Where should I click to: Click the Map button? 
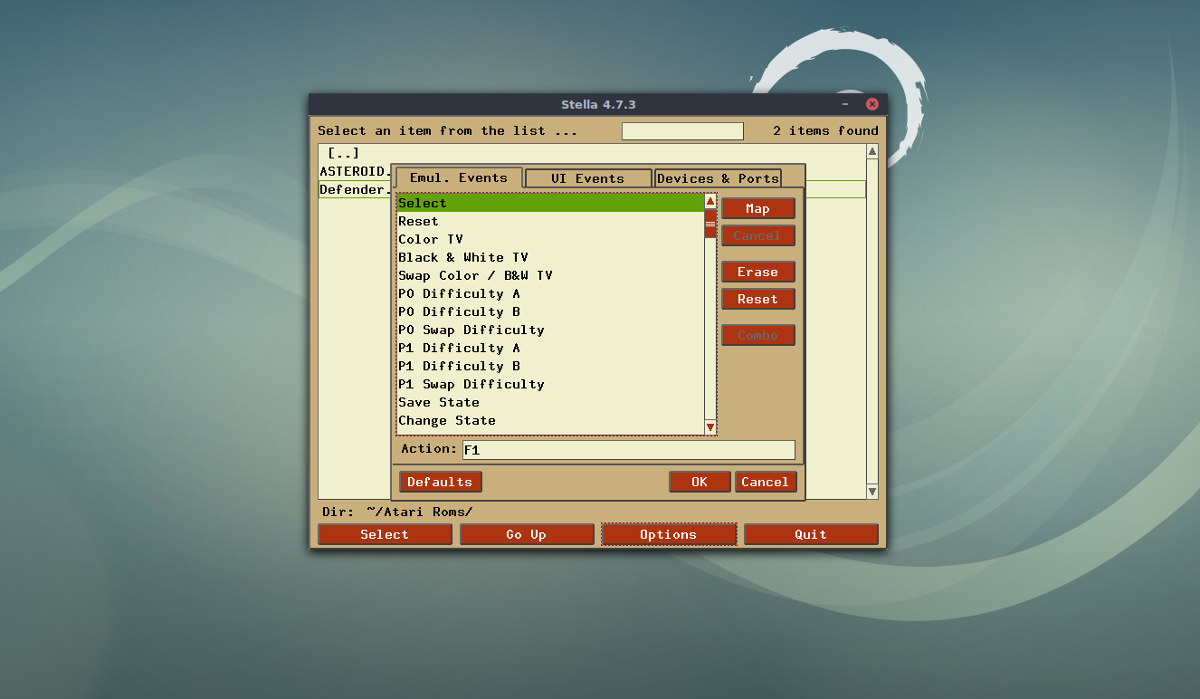pos(758,208)
